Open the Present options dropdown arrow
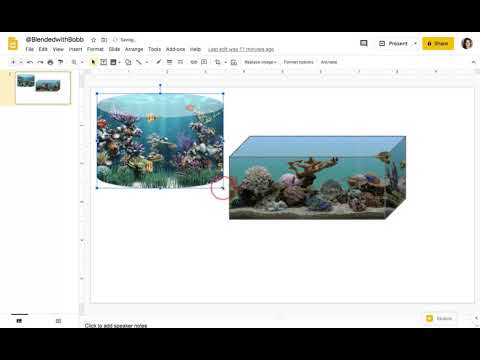This screenshot has height=360, width=480. [415, 43]
